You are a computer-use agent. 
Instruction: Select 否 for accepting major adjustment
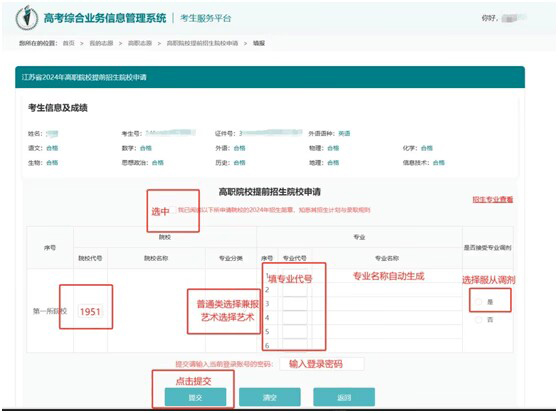(x=479, y=320)
